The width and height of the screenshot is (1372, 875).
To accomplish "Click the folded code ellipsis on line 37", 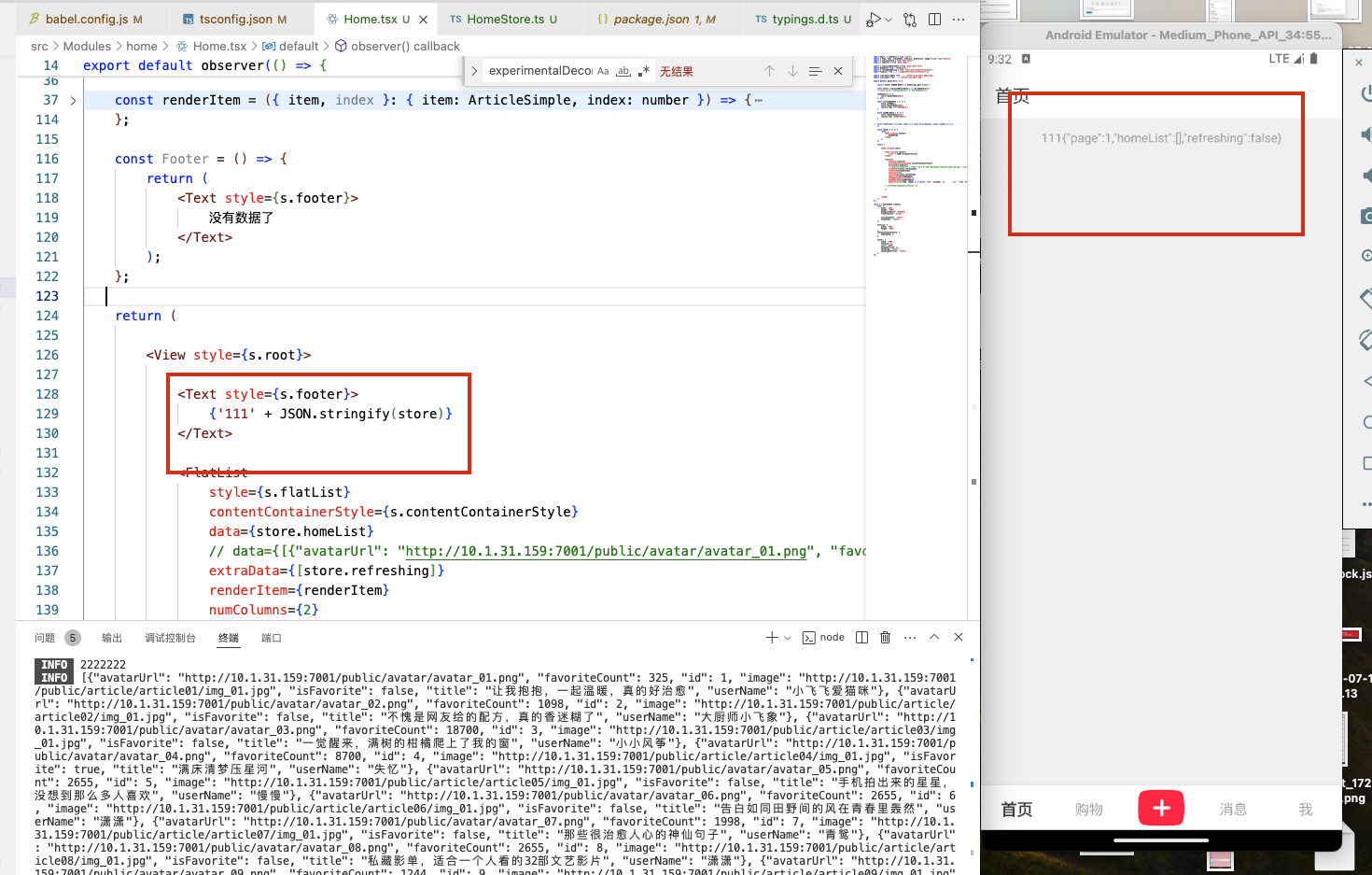I will pyautogui.click(x=759, y=100).
